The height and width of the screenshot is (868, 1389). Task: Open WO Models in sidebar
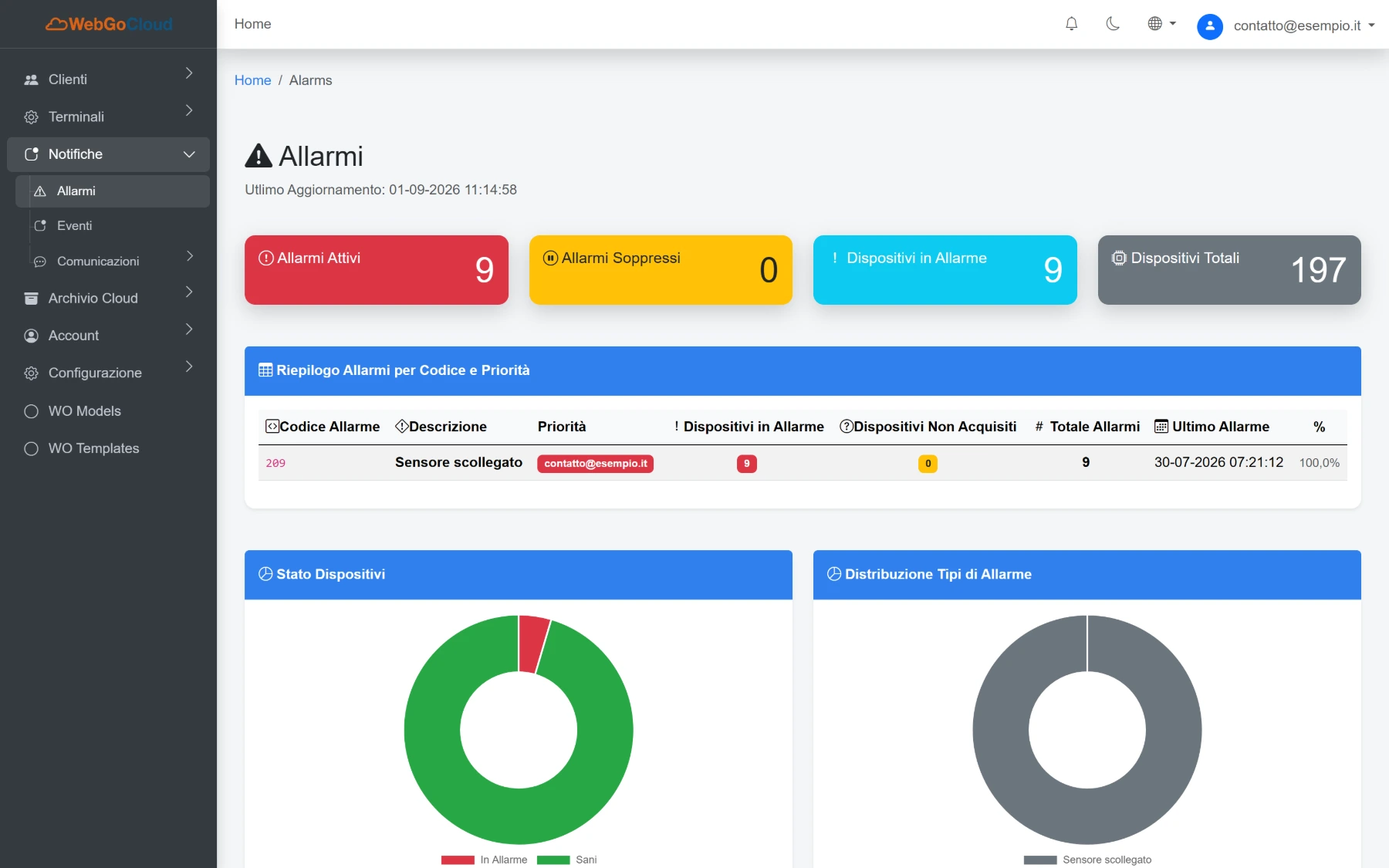108,411
